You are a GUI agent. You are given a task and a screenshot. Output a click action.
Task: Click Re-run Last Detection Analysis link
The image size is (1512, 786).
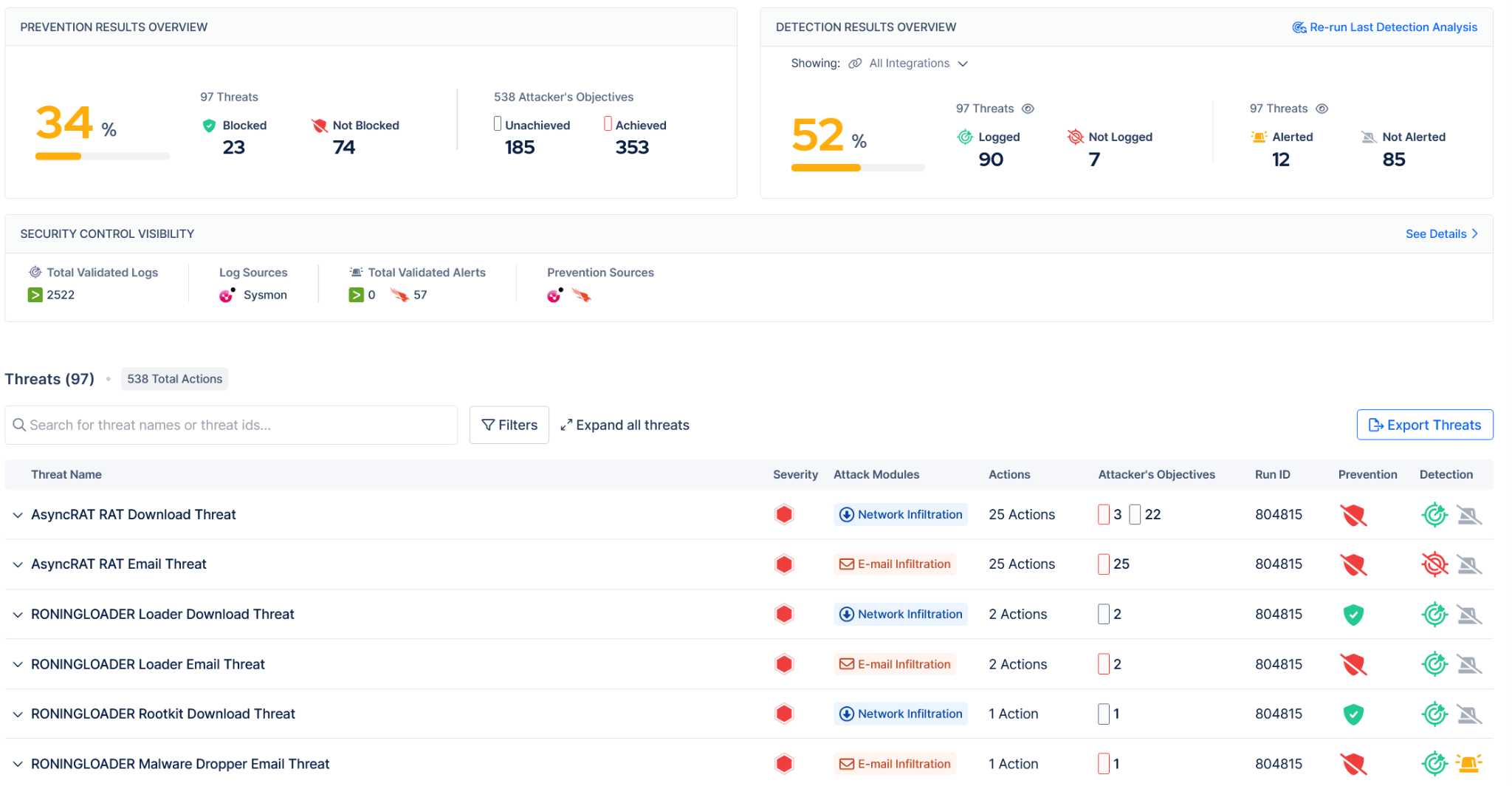coord(1384,27)
